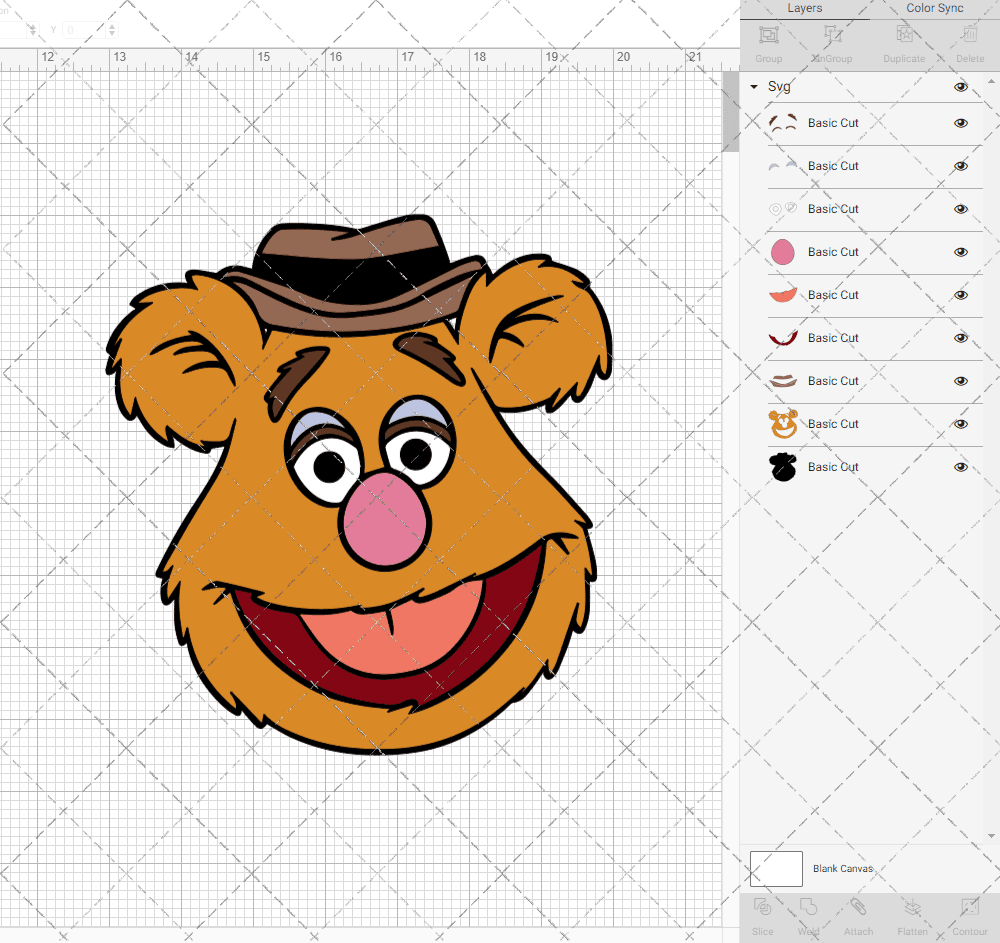Select the black outline layer thumbnail

point(783,467)
